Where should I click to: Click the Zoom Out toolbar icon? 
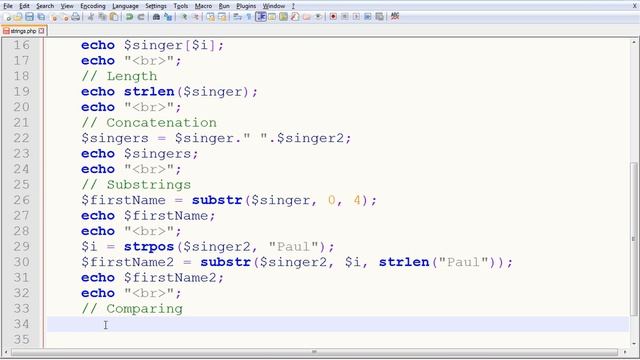coord(196,17)
